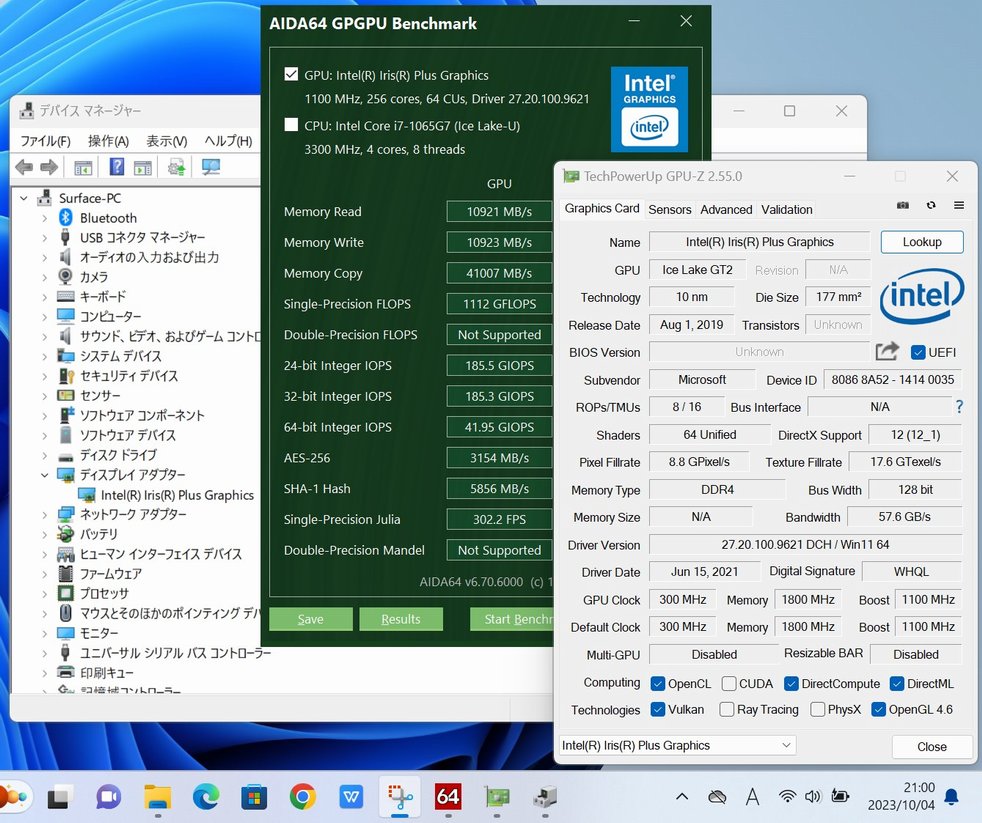Click the Start Benchmark button
The width and height of the screenshot is (982, 823).
pyautogui.click(x=512, y=619)
